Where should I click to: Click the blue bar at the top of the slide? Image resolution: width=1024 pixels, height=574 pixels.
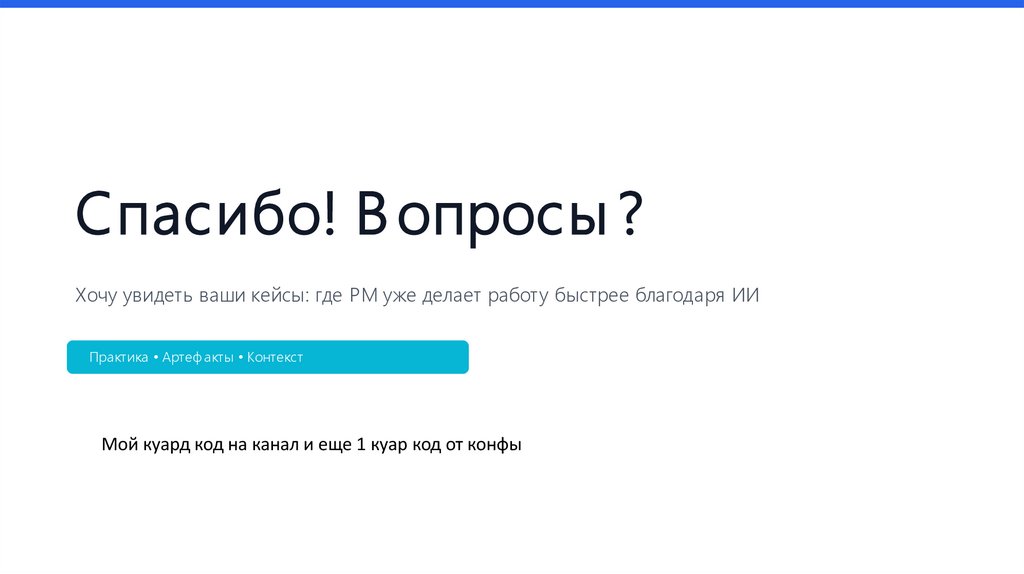click(512, 4)
